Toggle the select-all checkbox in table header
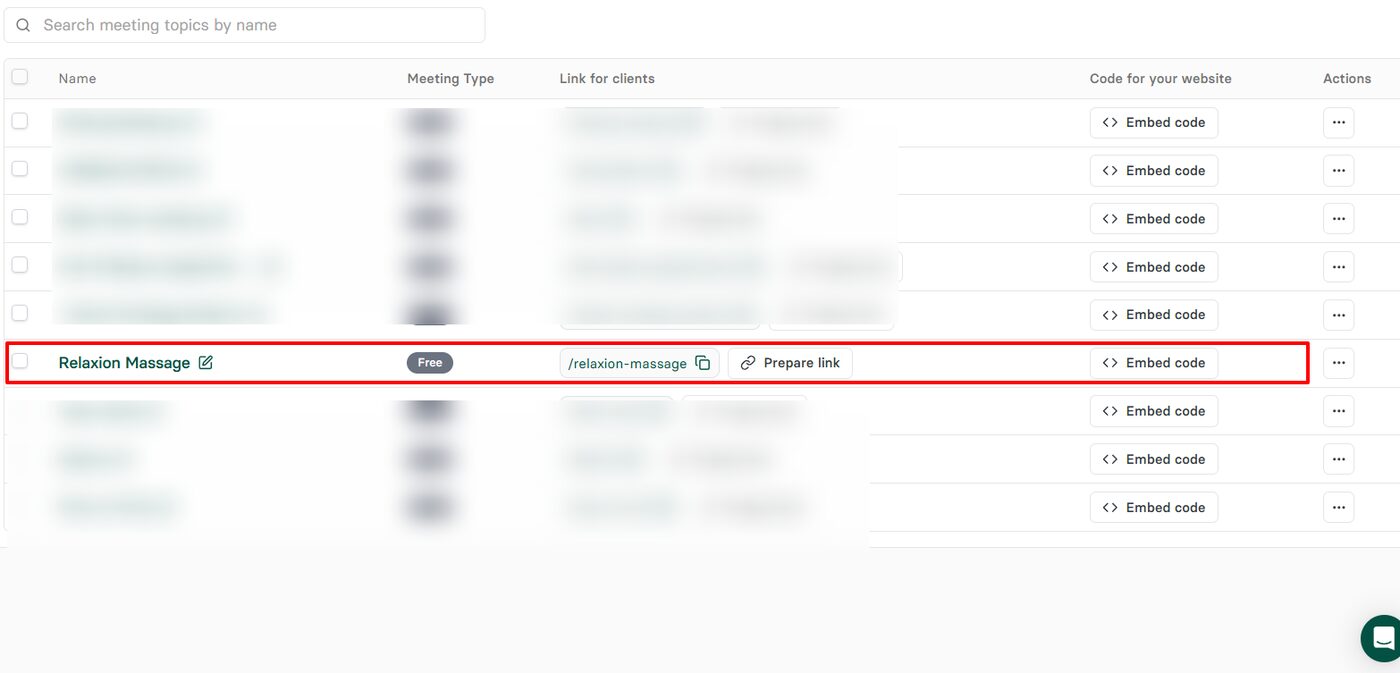Screen dimensions: 1400x673 pyautogui.click(x=20, y=77)
